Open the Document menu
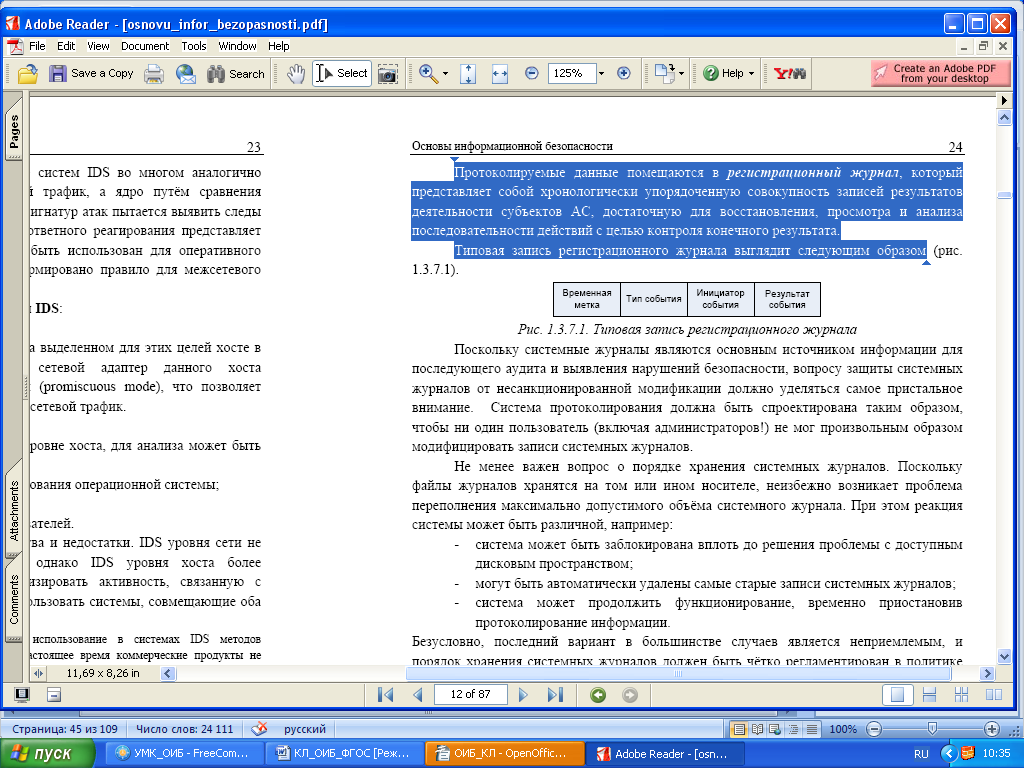This screenshot has width=1024, height=768. point(145,46)
